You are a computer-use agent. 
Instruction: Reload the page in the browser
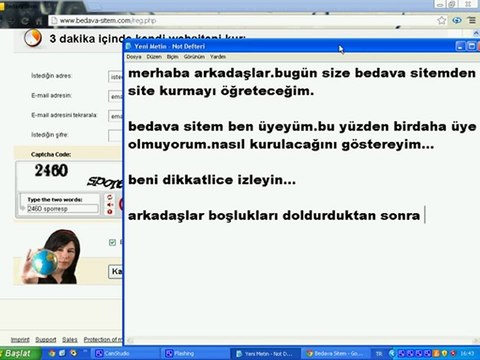point(25,21)
